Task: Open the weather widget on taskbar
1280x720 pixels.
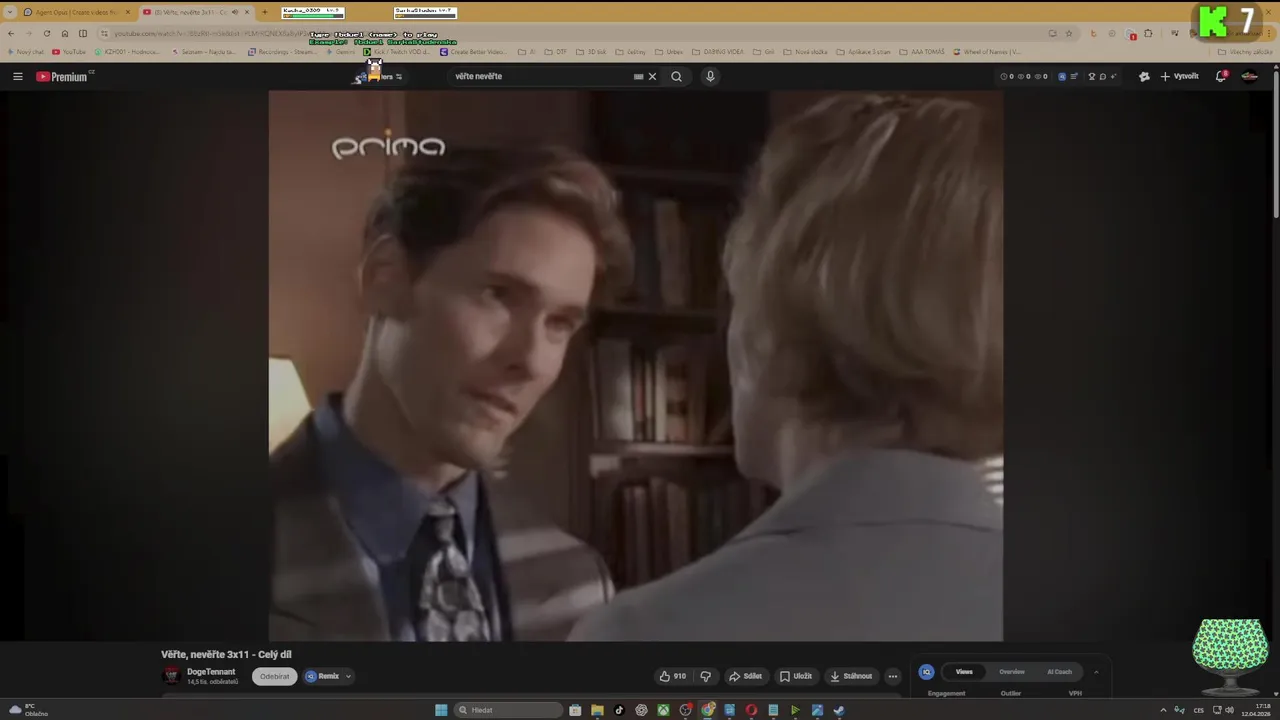Action: click(28, 710)
